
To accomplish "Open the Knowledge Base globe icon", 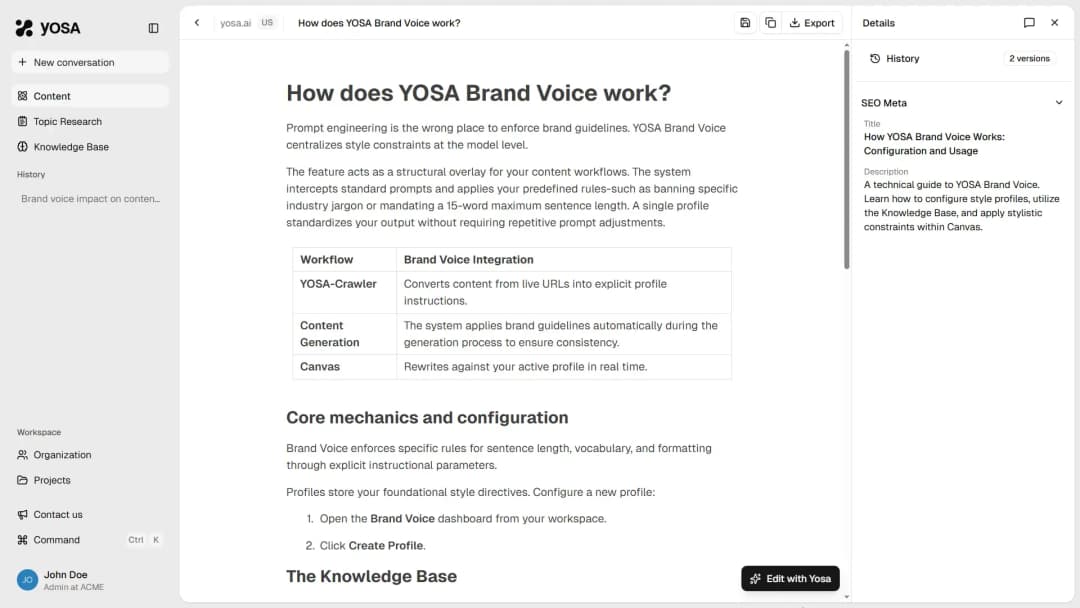I will click(x=23, y=146).
